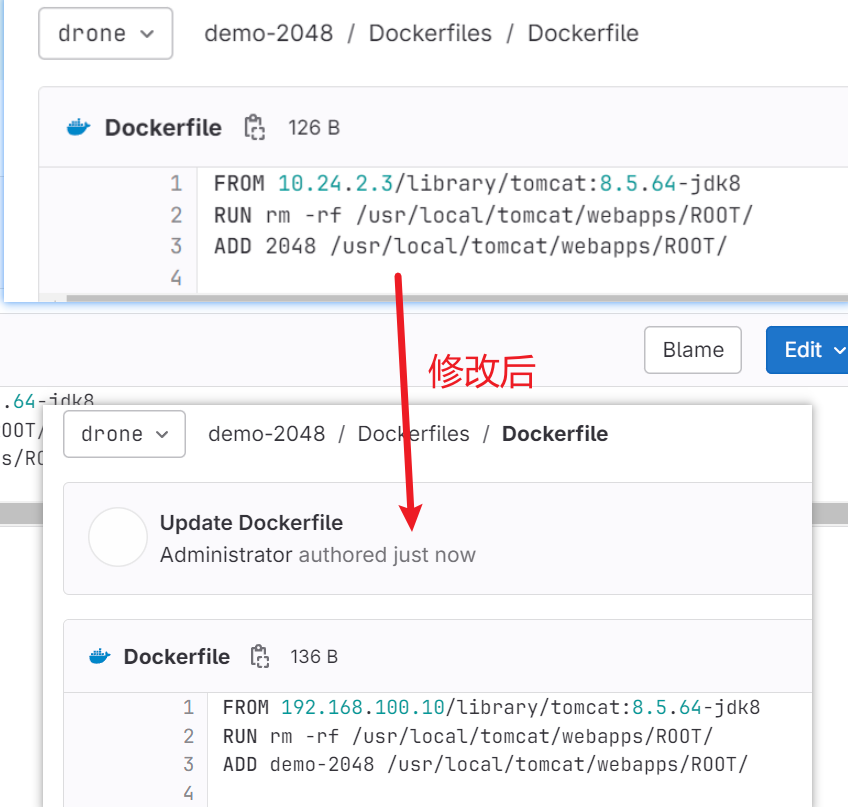Viewport: 848px width, 807px height.
Task: Click the '136 B' file size text
Action: click(314, 657)
